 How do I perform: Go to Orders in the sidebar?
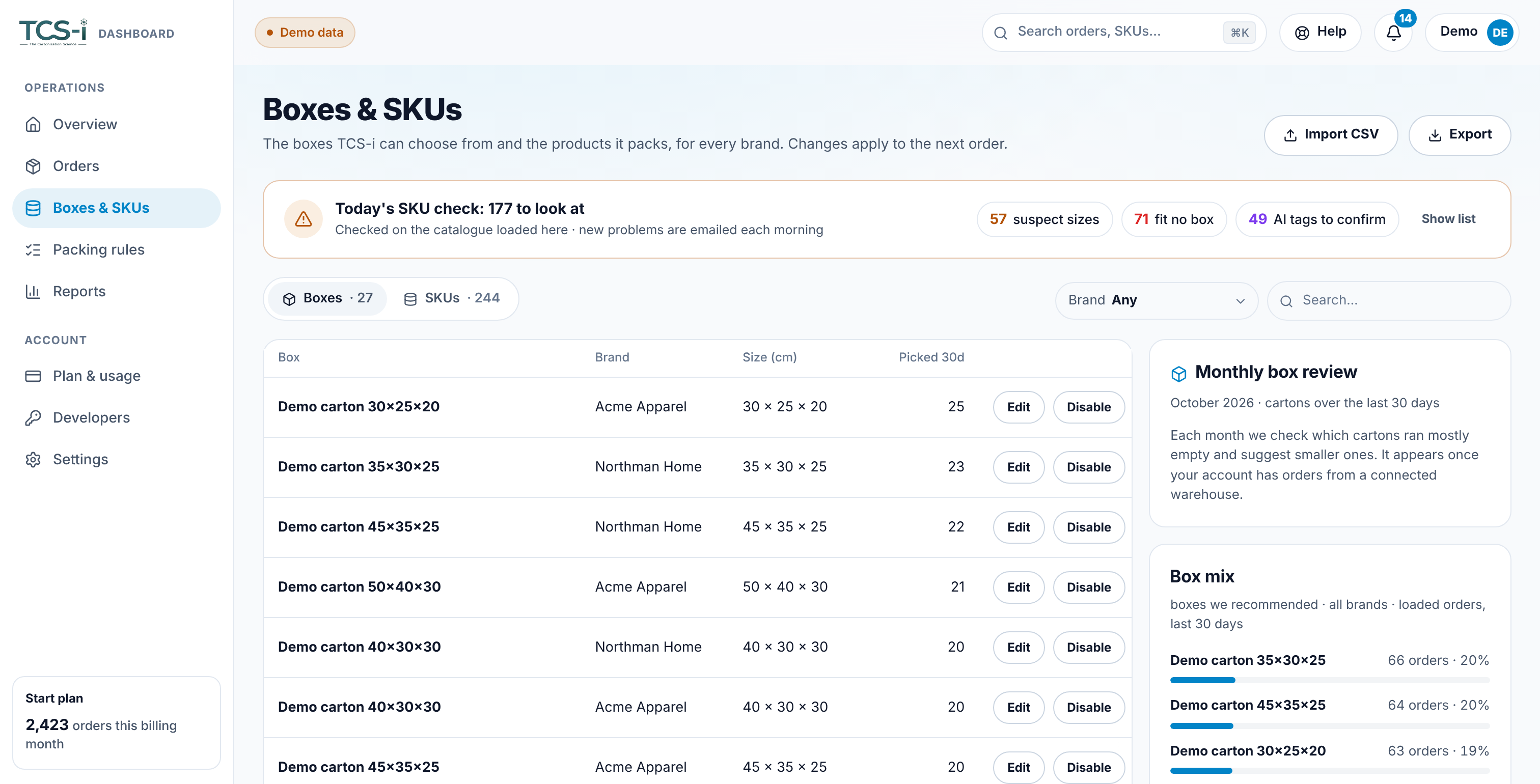[117, 166]
